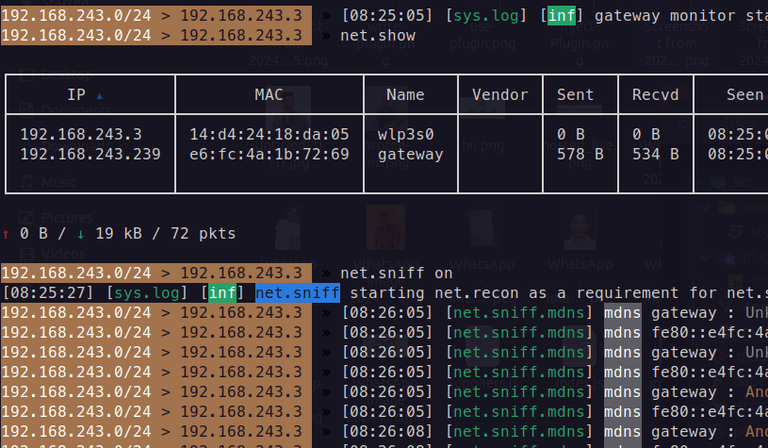The image size is (768, 448).
Task: Click the net.sniff on command text
Action: [x=396, y=273]
